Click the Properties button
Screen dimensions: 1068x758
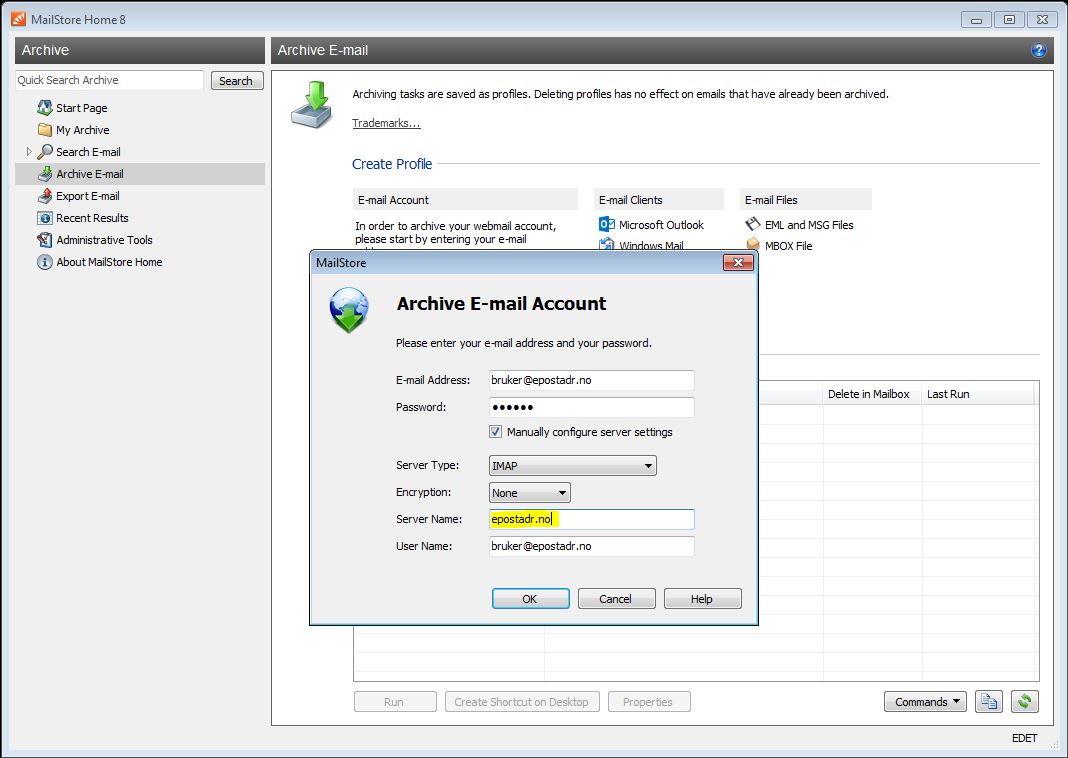649,701
